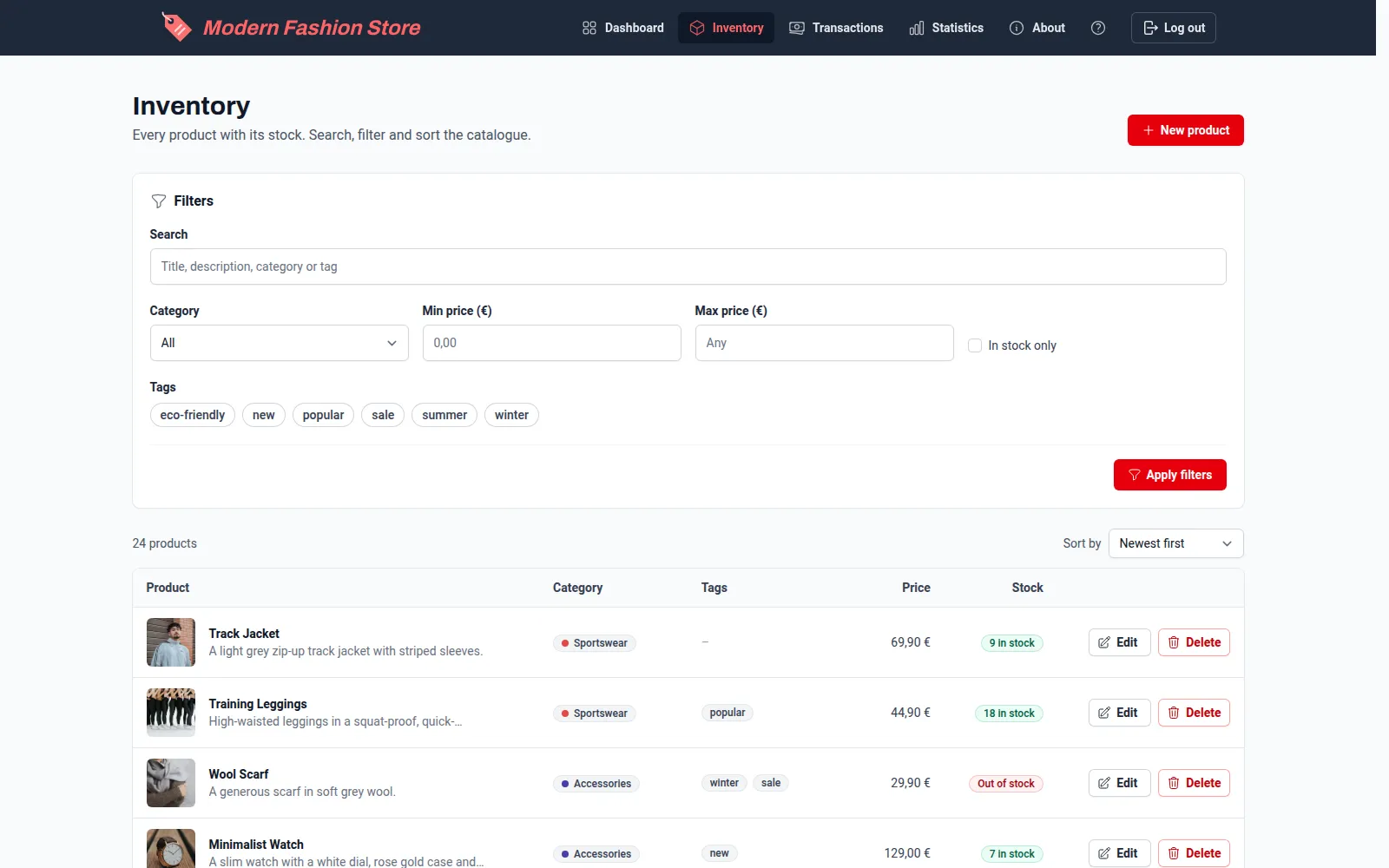Delete the Training Leggings product
Viewport: 1389px width, 868px height.
pyautogui.click(x=1195, y=713)
